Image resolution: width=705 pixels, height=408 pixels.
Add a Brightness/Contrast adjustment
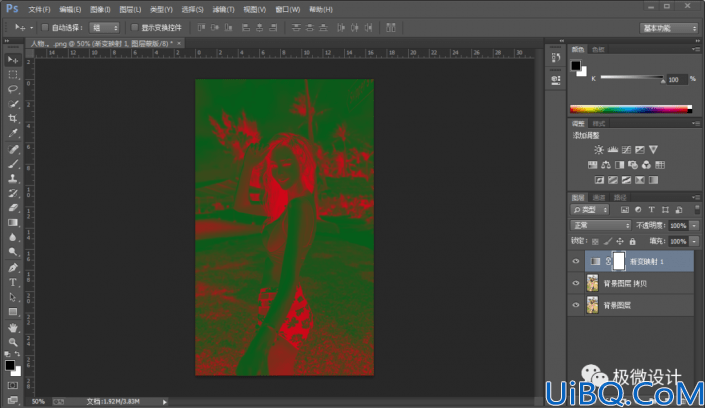[598, 150]
